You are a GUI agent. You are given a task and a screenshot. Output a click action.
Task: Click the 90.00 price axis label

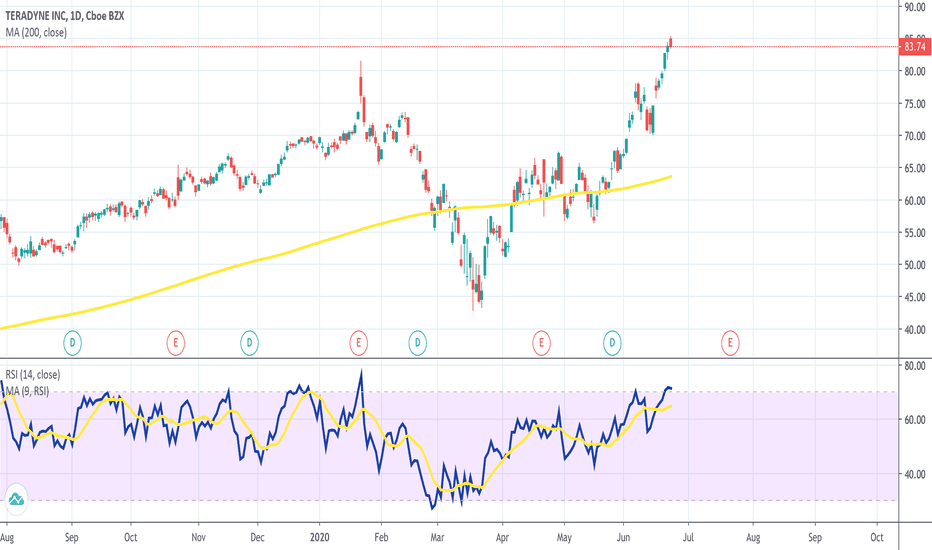tap(915, 7)
